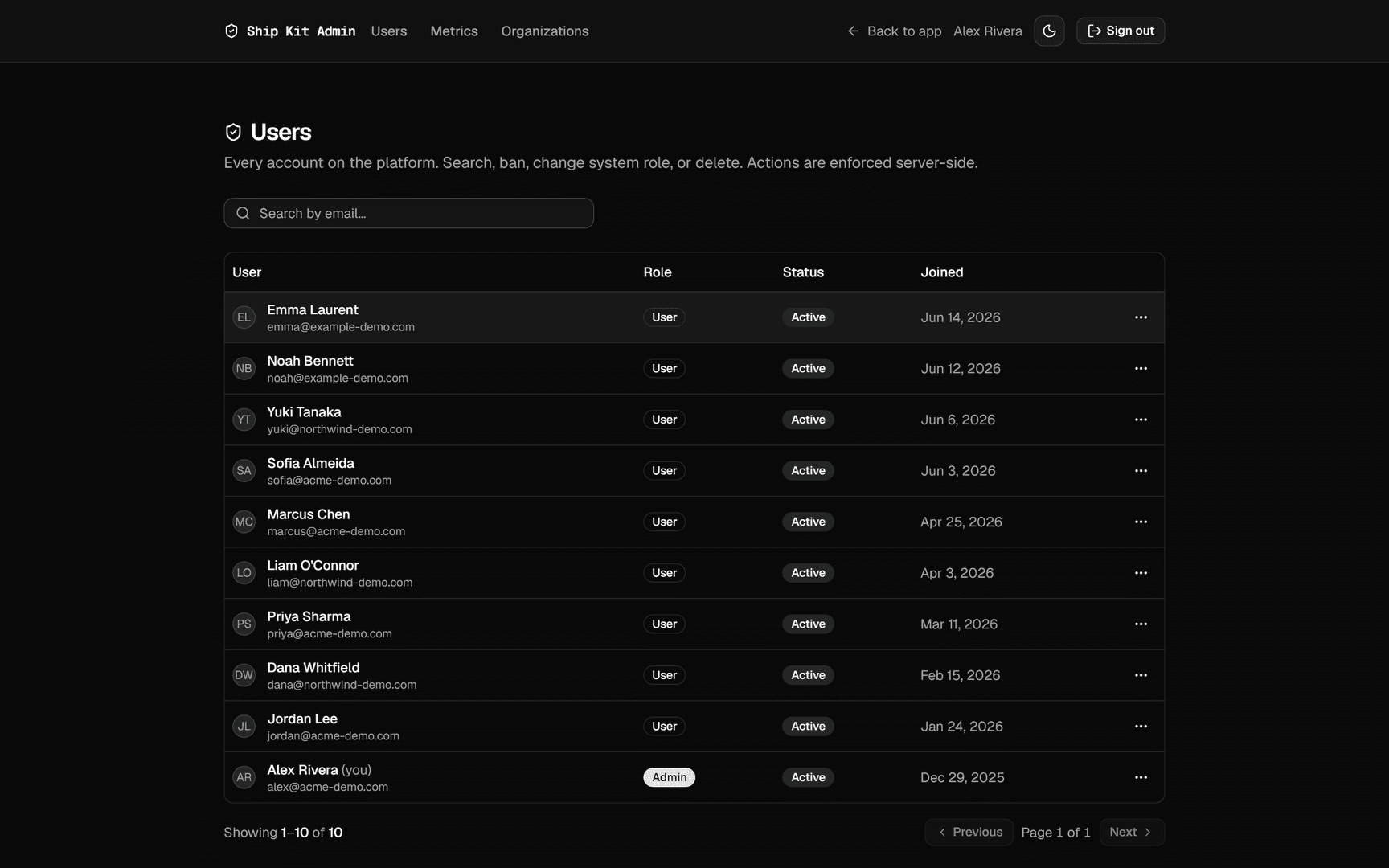Go to the Users nav tab

389,31
